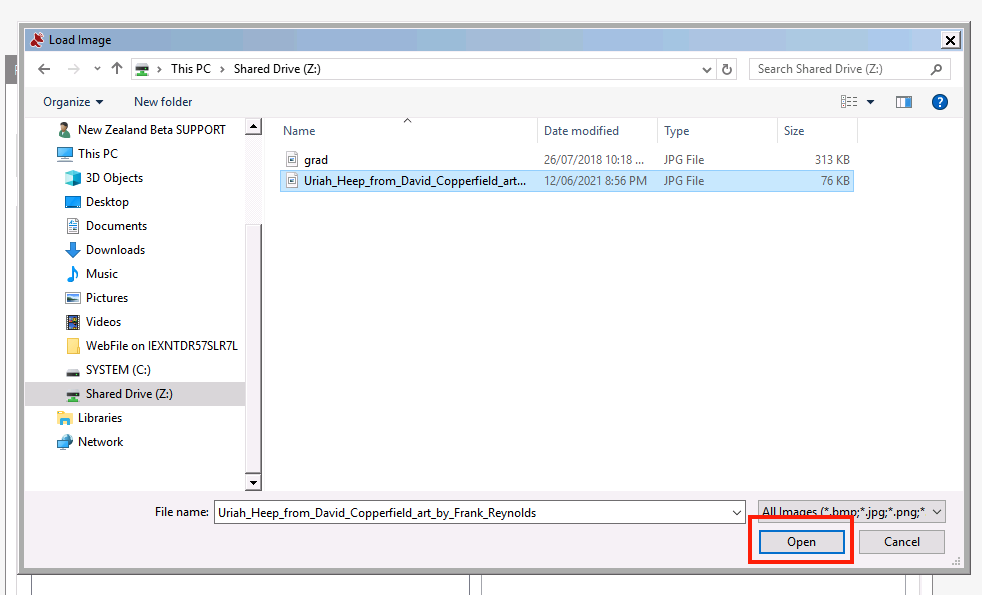Open Desktop in the navigation pane
The image size is (982, 595).
point(97,202)
